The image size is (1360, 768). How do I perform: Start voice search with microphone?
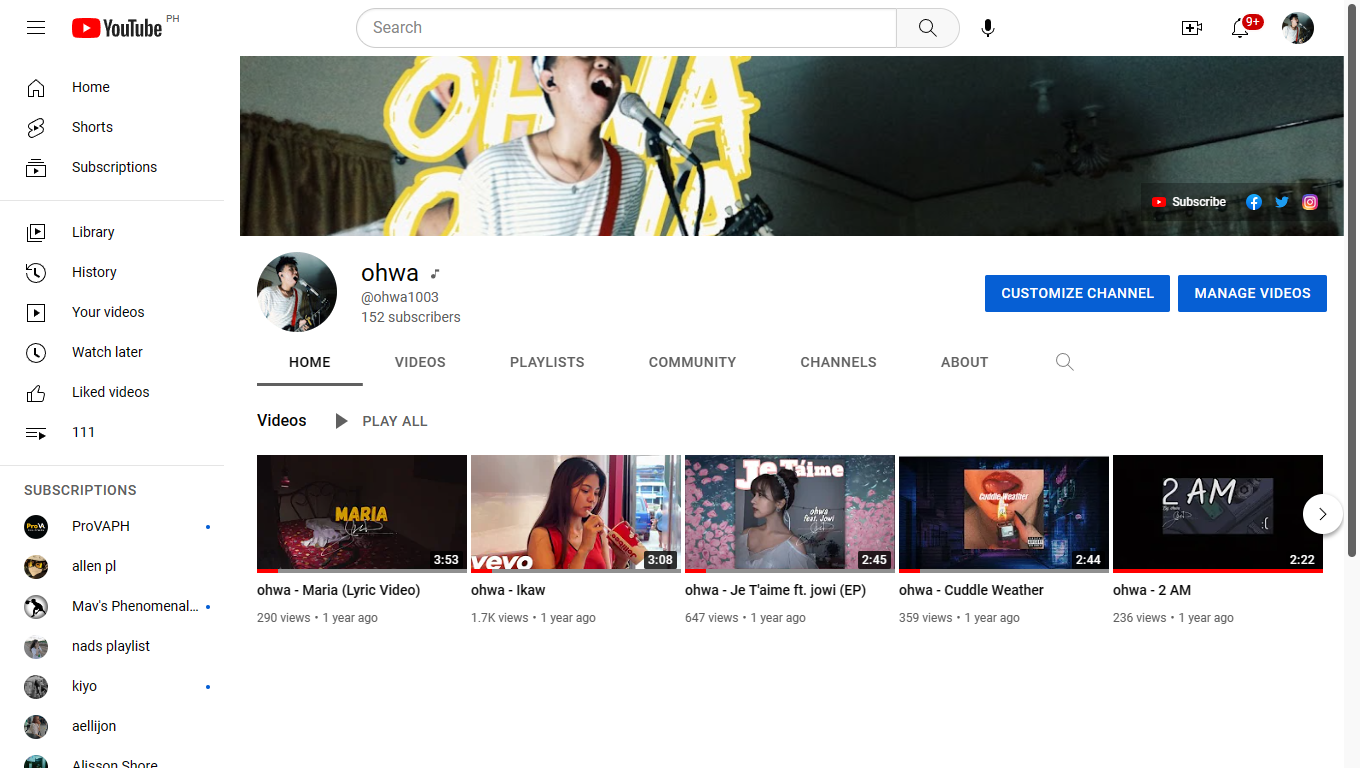988,28
